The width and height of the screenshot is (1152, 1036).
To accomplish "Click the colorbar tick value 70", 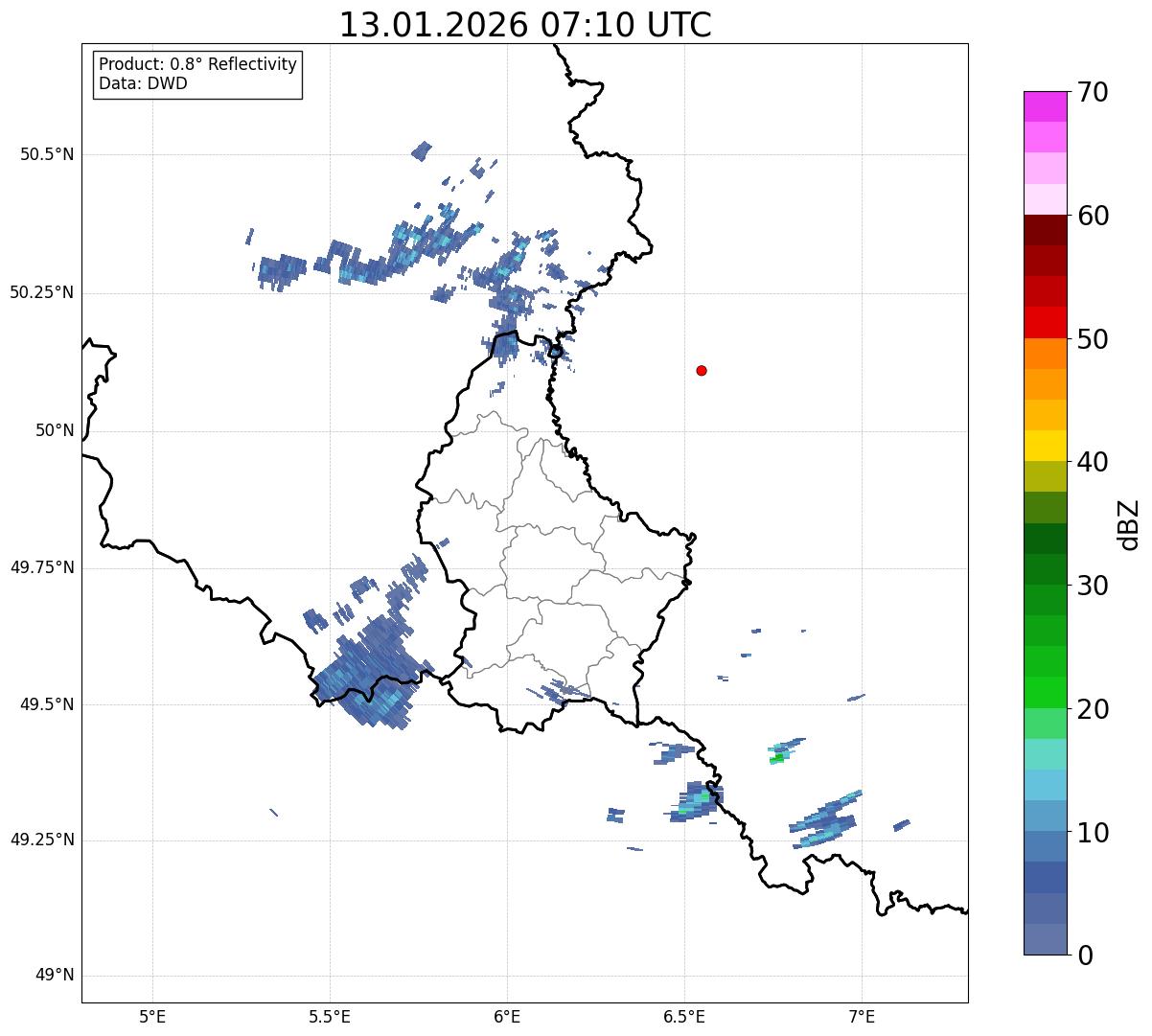I will click(1093, 93).
